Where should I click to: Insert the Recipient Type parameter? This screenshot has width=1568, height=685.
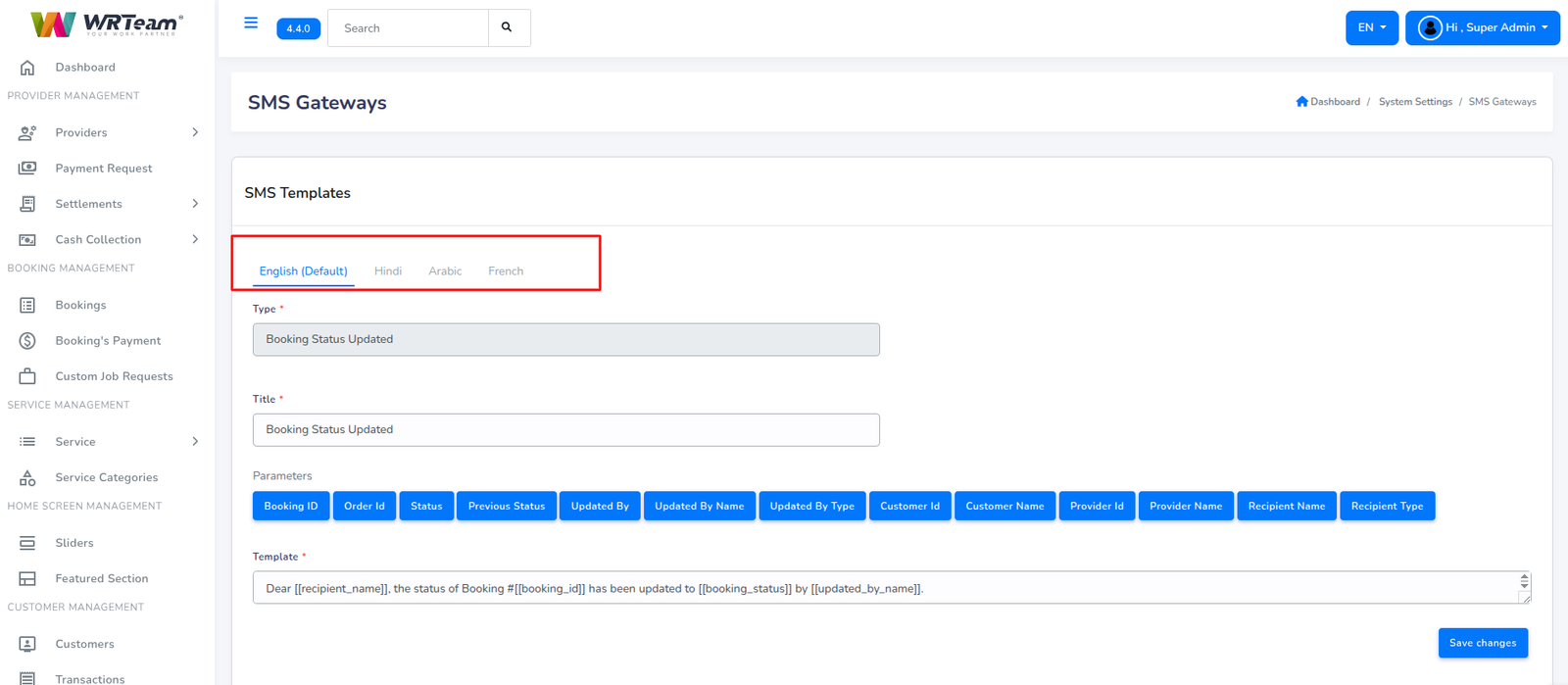tap(1387, 506)
